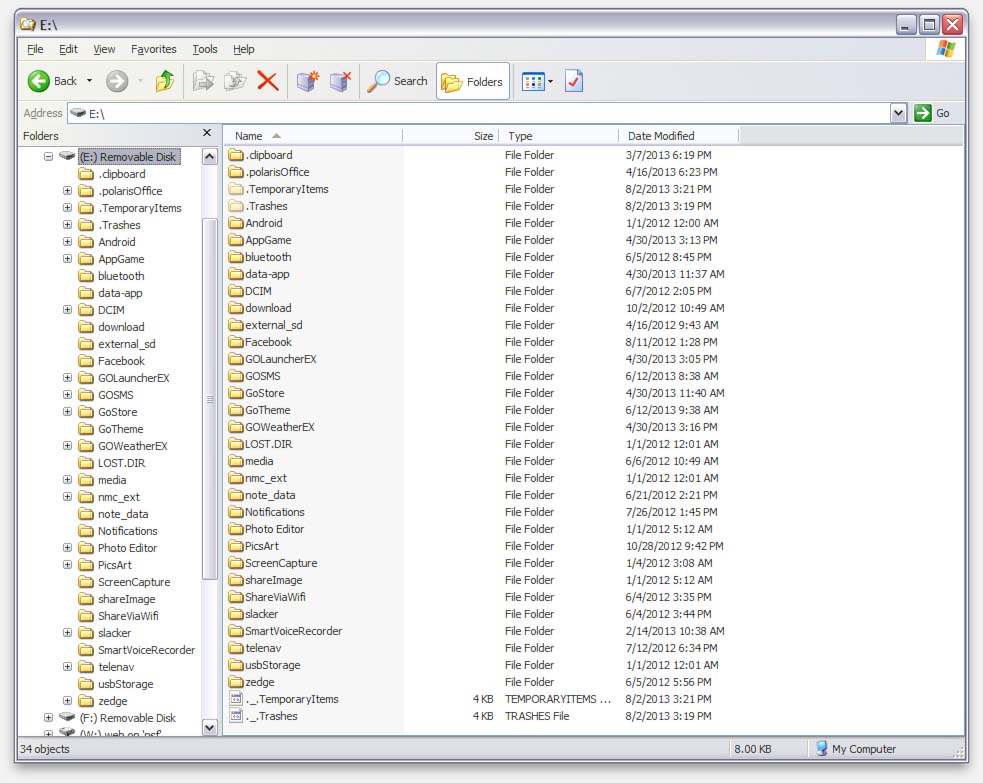
Task: Click the .Trashes folder icon in file list
Action: click(236, 206)
